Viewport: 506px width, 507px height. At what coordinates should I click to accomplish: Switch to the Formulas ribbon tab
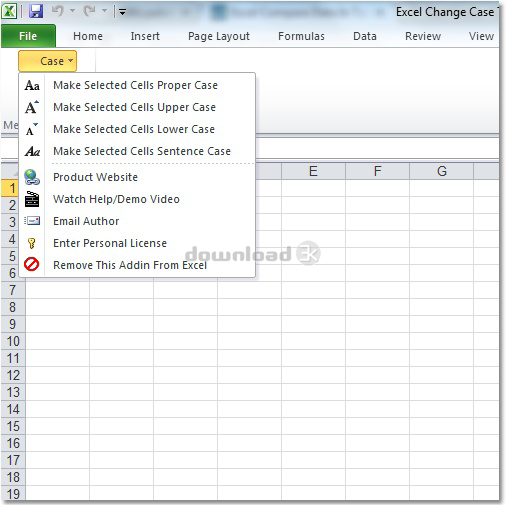(x=301, y=36)
